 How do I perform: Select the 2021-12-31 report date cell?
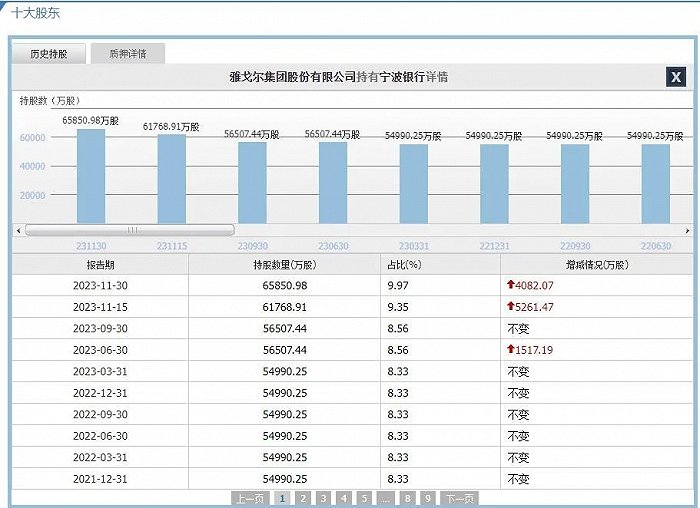coord(100,479)
